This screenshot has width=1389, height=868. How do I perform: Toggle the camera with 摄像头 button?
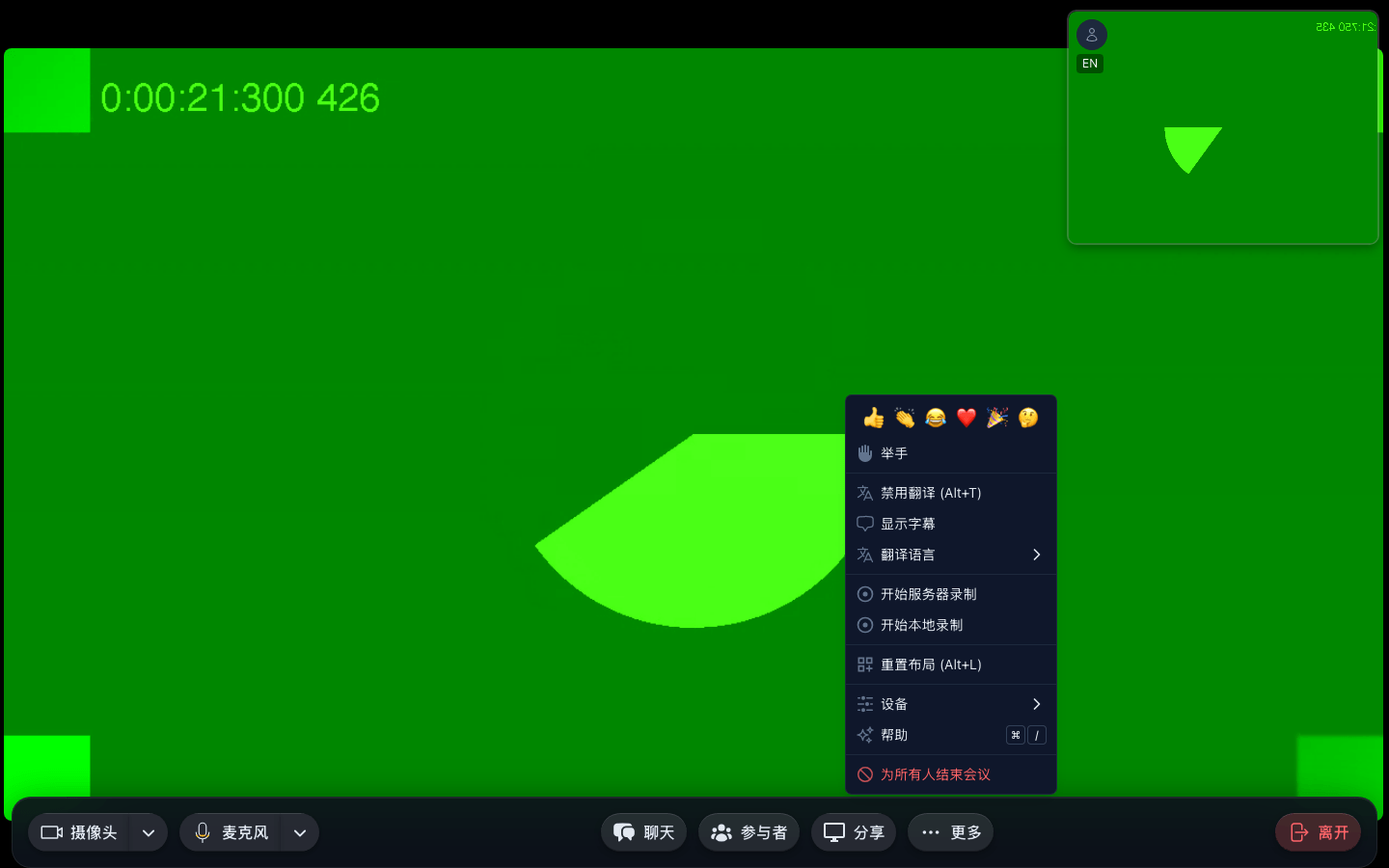79,832
